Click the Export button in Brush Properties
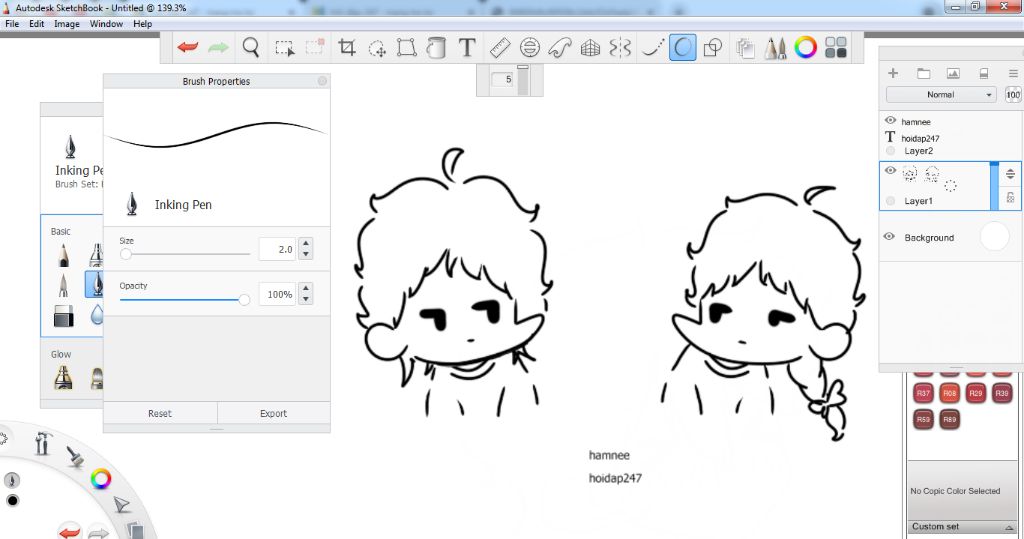 point(274,414)
